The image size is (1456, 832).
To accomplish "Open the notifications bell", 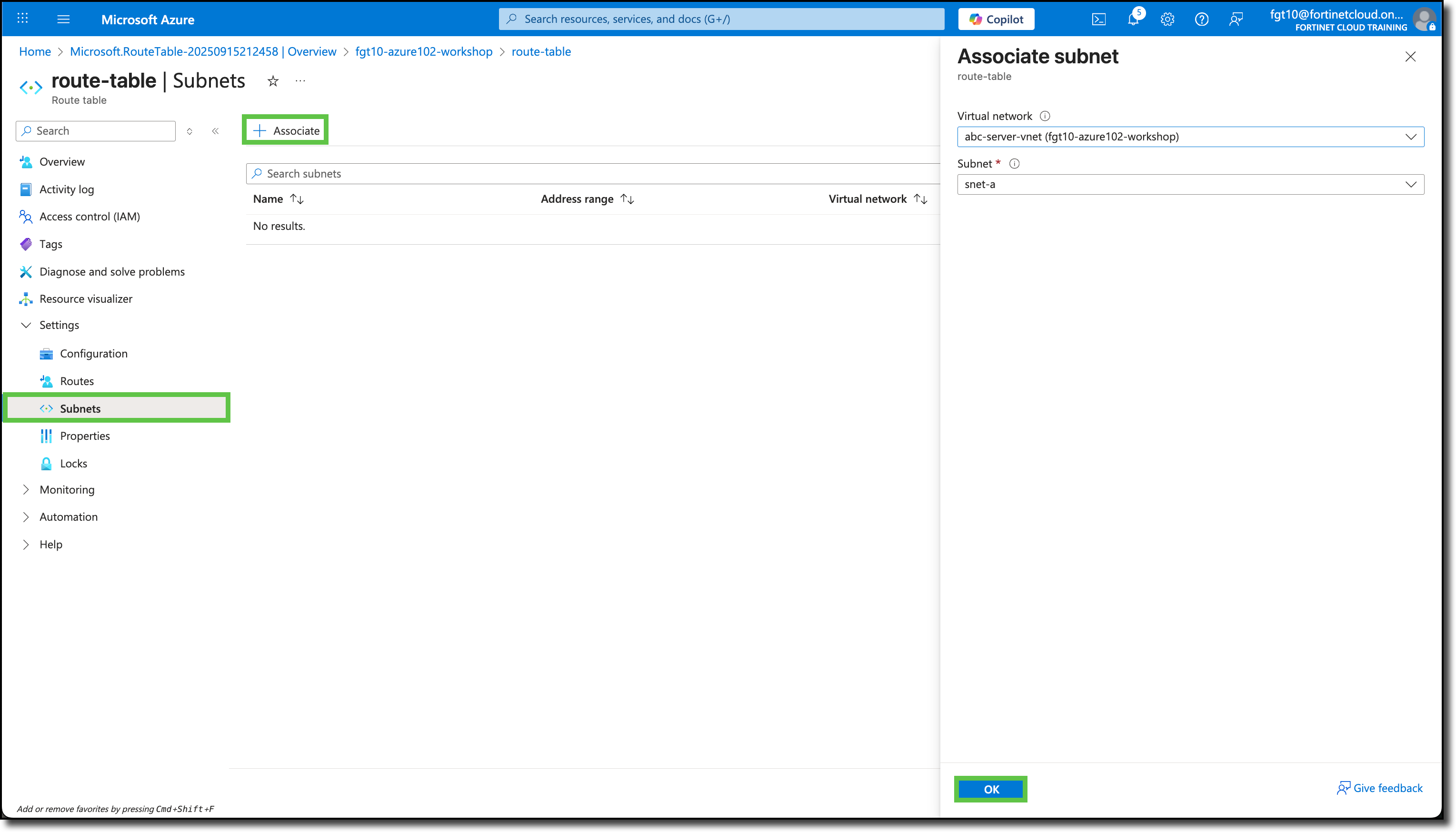I will click(x=1133, y=19).
